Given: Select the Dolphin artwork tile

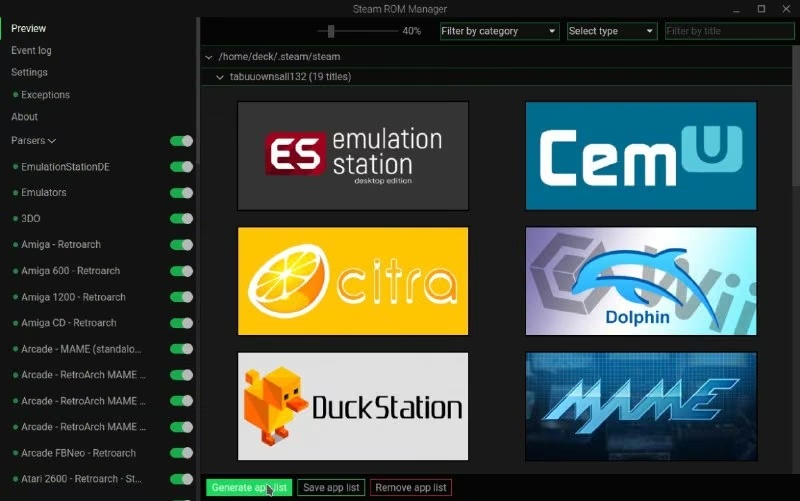Looking at the screenshot, I should pos(641,281).
